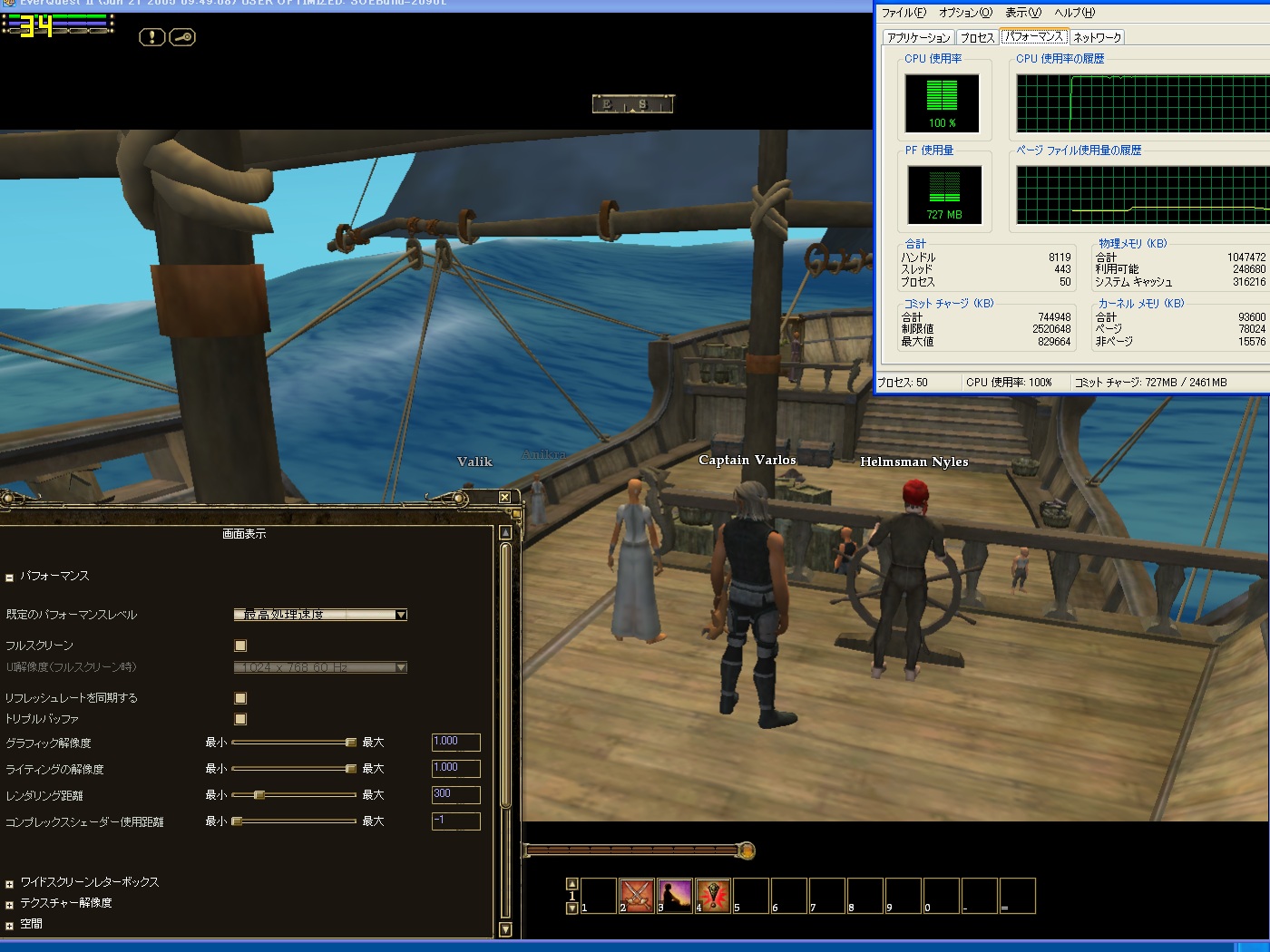Activate the red shield hotbar skill in slot 4
Viewport: 1270px width, 952px height.
[713, 896]
